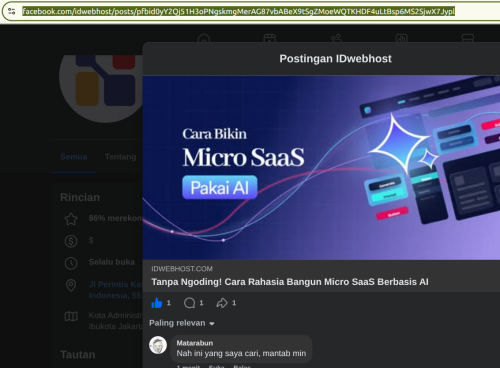This screenshot has width=500, height=368.
Task: Click the map icon beside Kota Administrasi
Action: pos(71,316)
